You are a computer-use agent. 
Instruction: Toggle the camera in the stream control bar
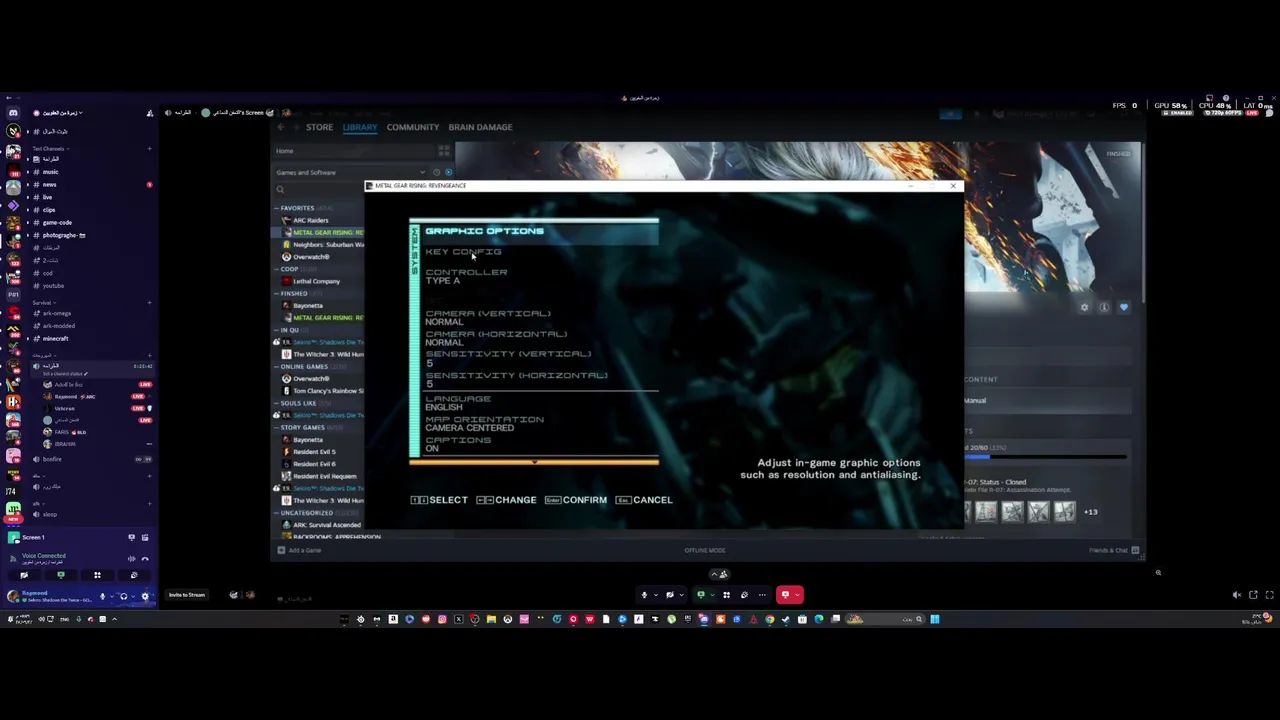click(x=670, y=595)
